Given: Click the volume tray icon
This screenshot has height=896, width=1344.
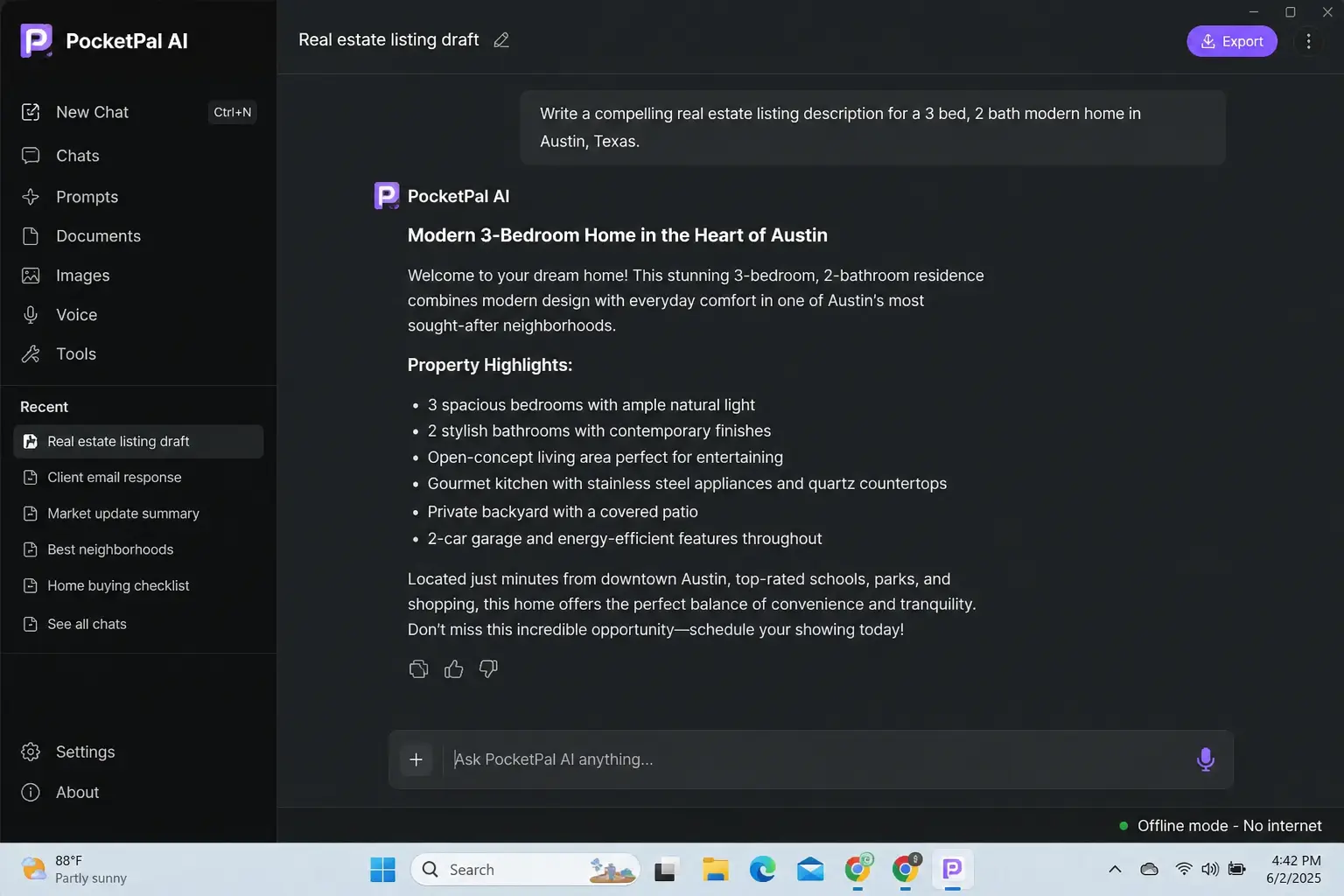Looking at the screenshot, I should [x=1210, y=870].
